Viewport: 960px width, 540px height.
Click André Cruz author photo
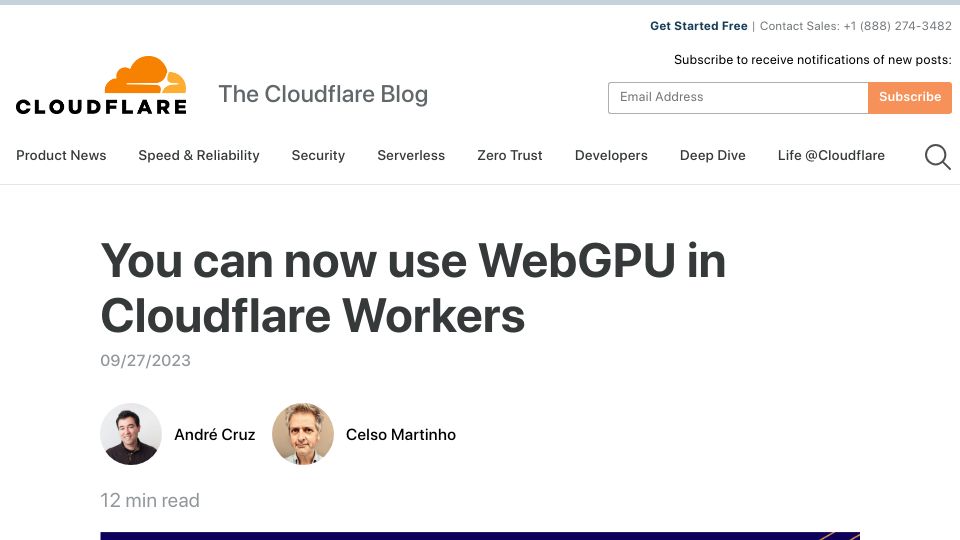click(x=131, y=434)
